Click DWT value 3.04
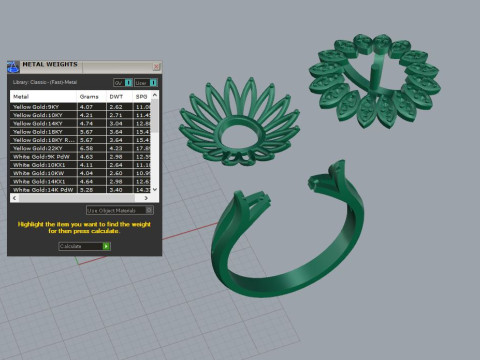 point(116,123)
